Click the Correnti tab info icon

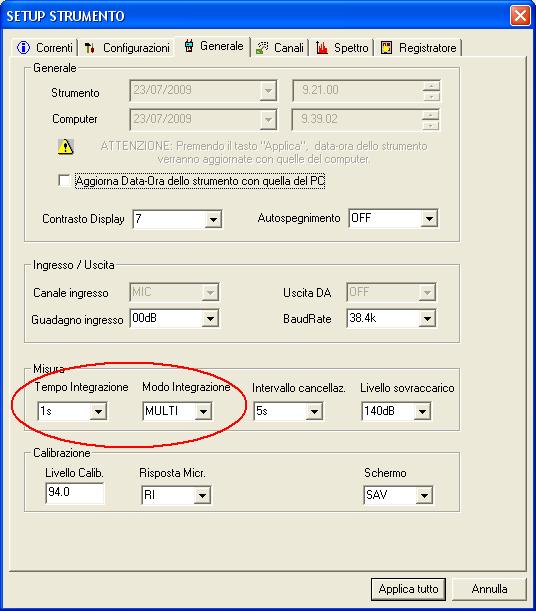[23, 48]
